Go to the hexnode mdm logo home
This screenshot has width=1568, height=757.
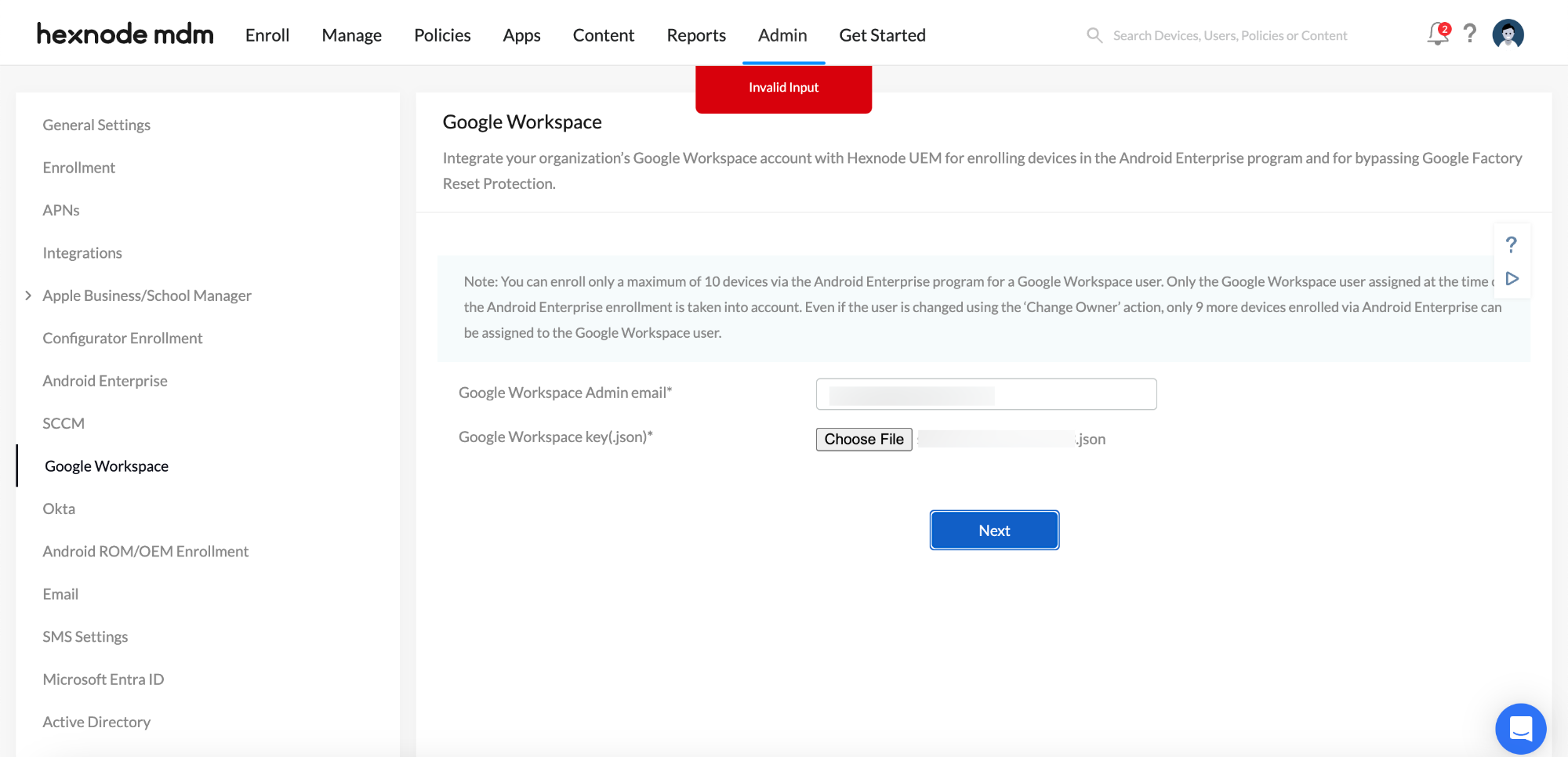[125, 34]
